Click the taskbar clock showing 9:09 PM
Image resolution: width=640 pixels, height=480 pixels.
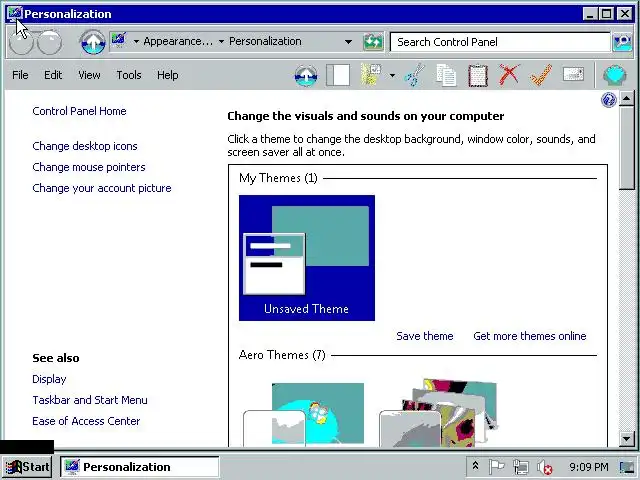click(589, 467)
